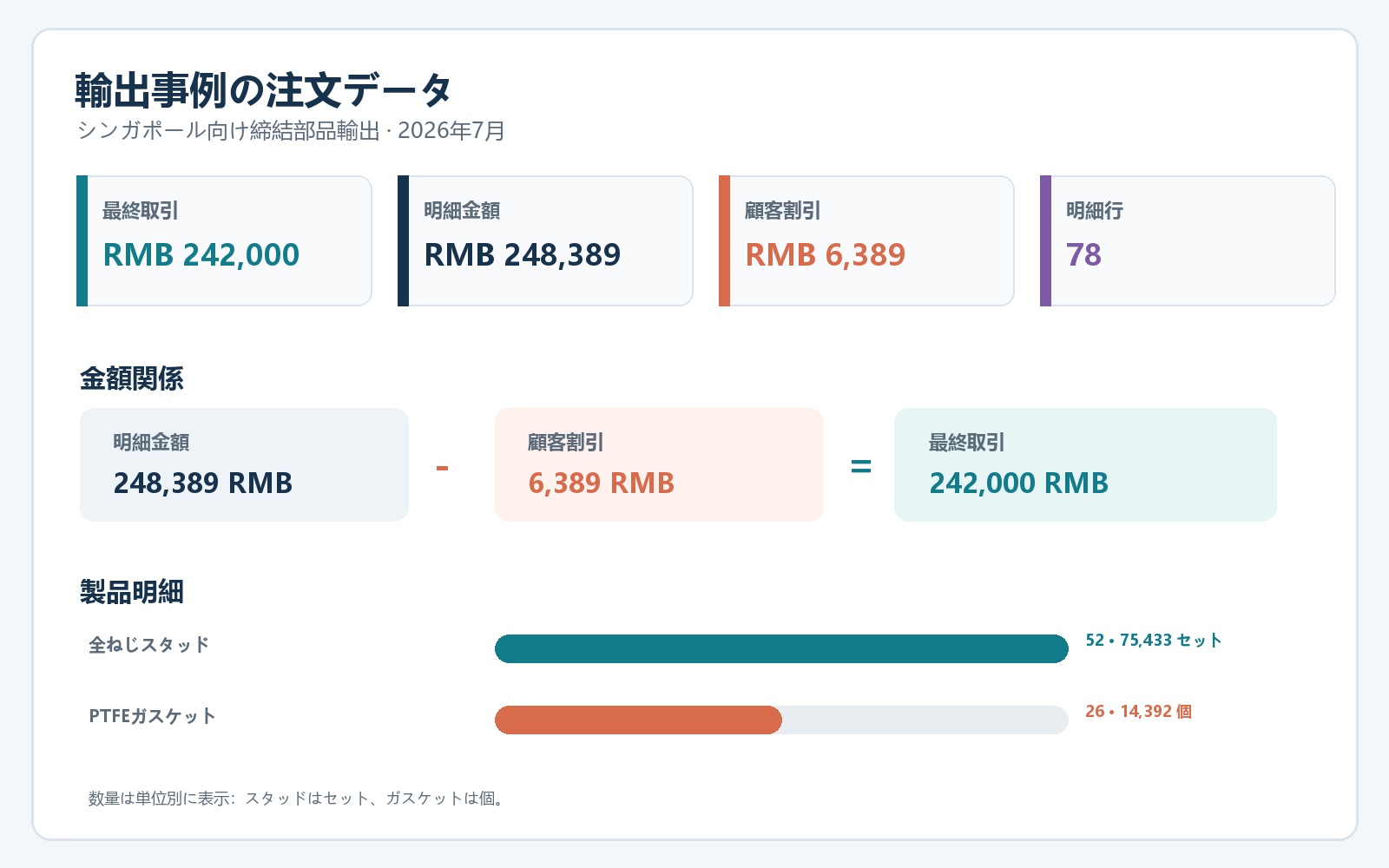Click the 248,389 RMB equation box
The height and width of the screenshot is (868, 1389).
pyautogui.click(x=244, y=464)
